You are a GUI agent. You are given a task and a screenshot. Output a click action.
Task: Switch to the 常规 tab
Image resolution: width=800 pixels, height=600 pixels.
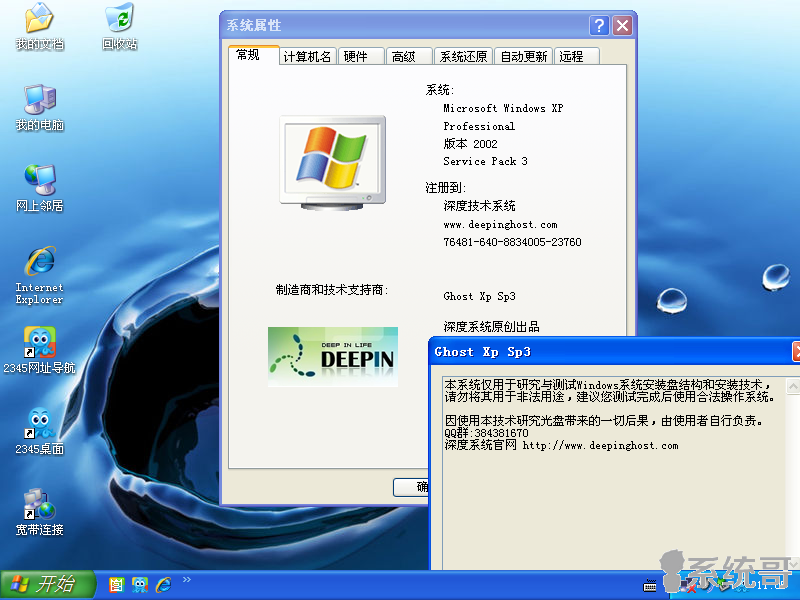pos(254,55)
